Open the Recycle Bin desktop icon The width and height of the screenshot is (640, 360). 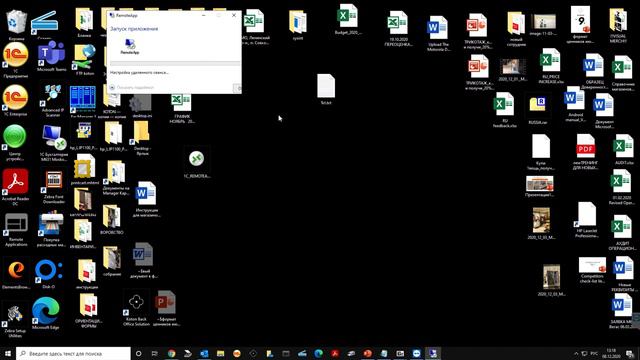click(16, 22)
